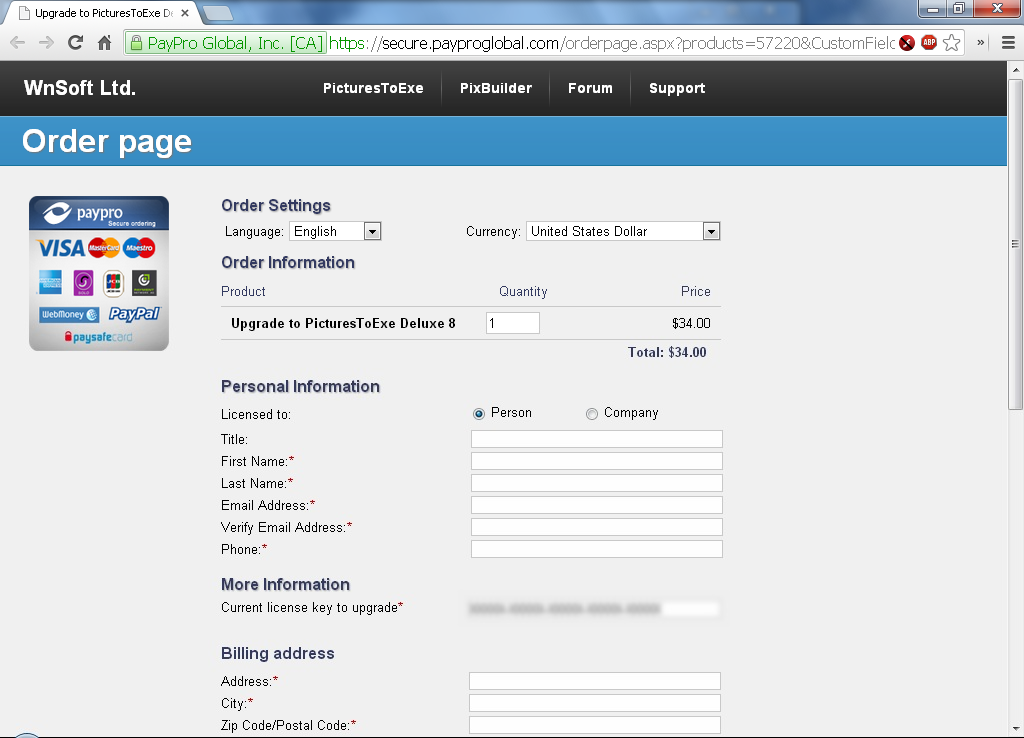Image resolution: width=1024 pixels, height=738 pixels.
Task: Click the purple Solo card logo
Action: [83, 282]
